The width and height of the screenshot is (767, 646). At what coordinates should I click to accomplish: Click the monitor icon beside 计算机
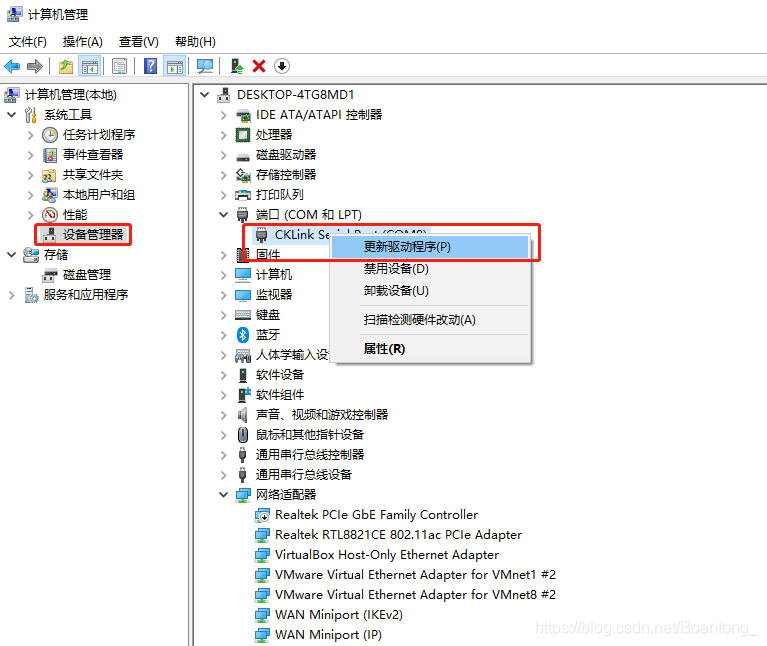coord(243,275)
